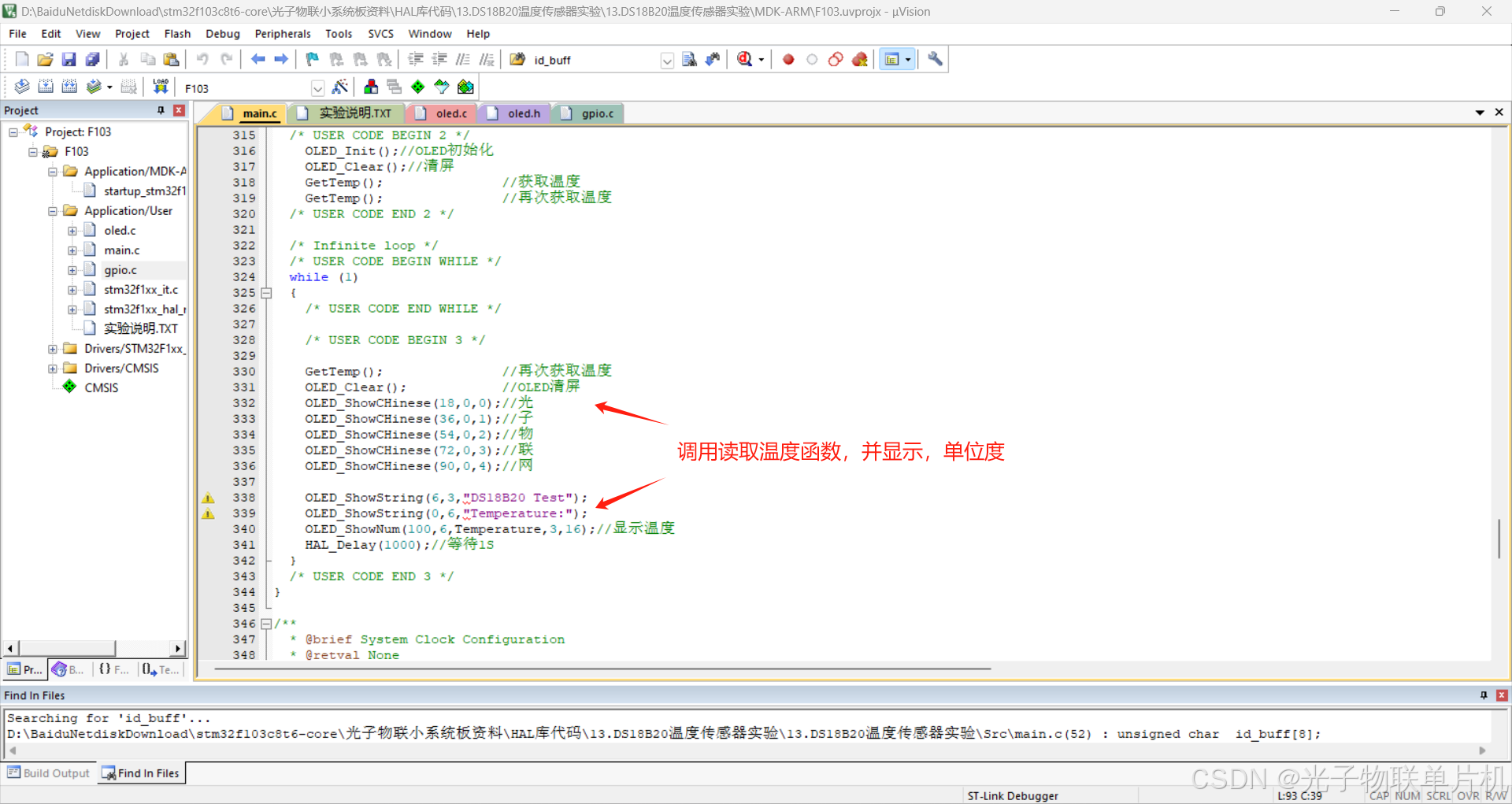1512x804 pixels.
Task: Open the Debug menu
Action: click(x=222, y=34)
